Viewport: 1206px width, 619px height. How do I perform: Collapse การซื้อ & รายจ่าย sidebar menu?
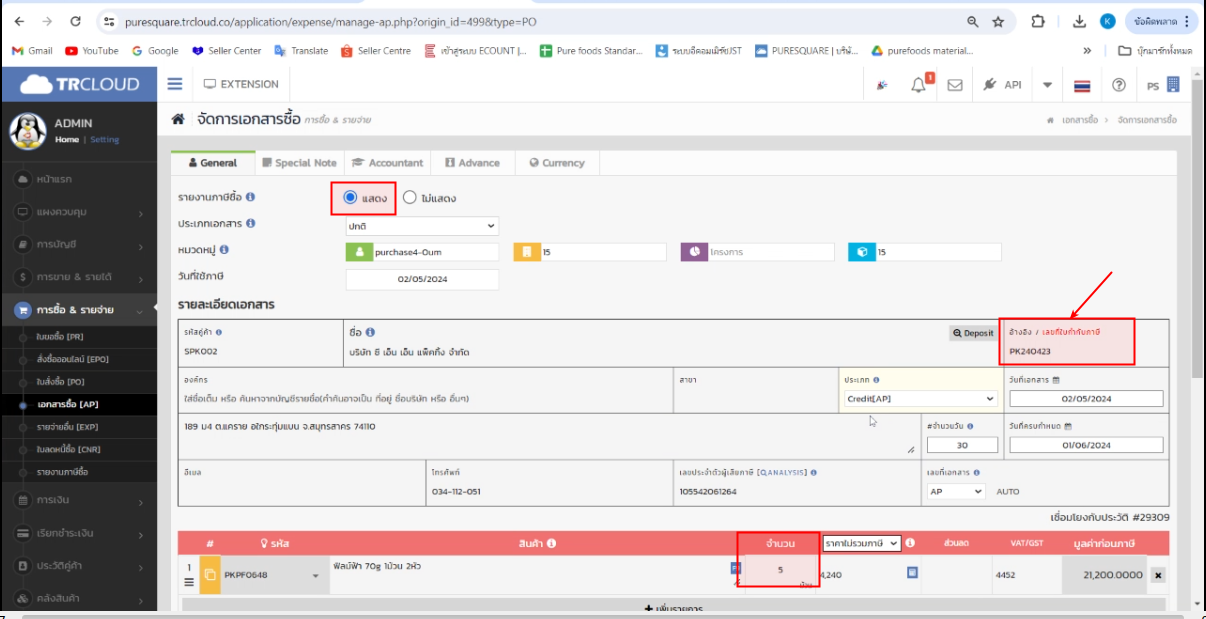click(79, 310)
